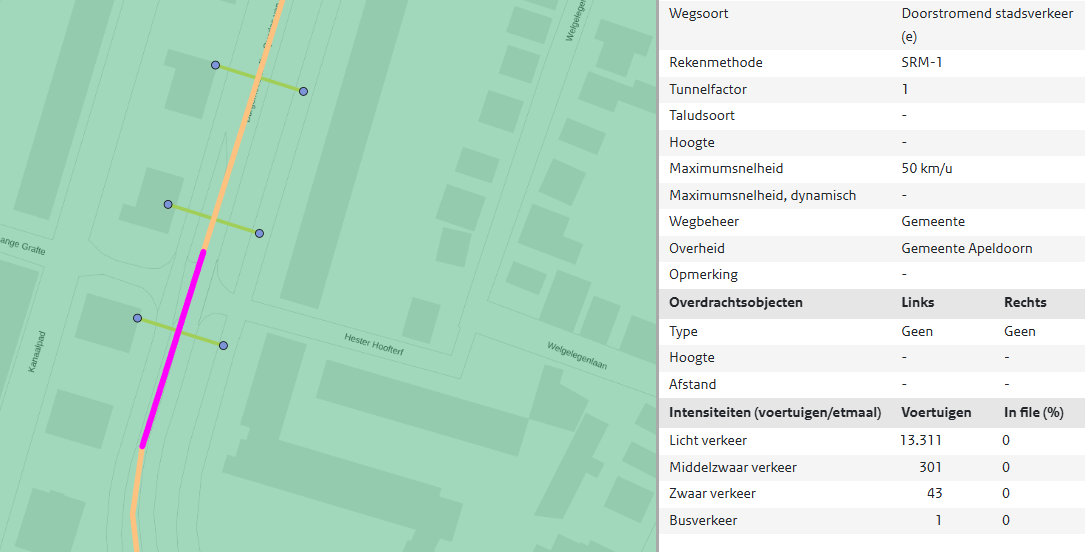1085x552 pixels.
Task: Click the Tunnelfactor label
Action: tap(708, 89)
